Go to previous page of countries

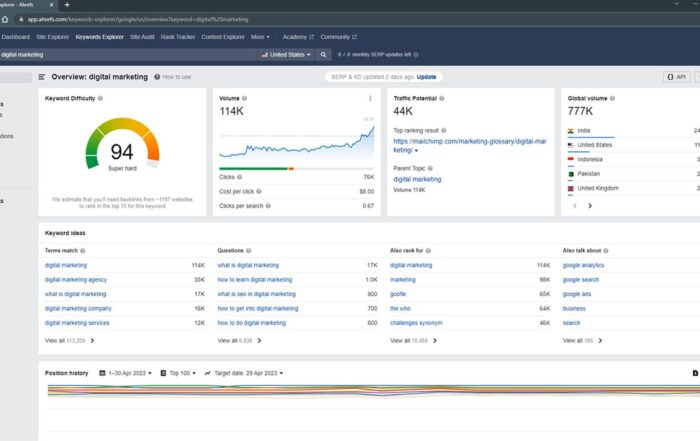[x=575, y=206]
